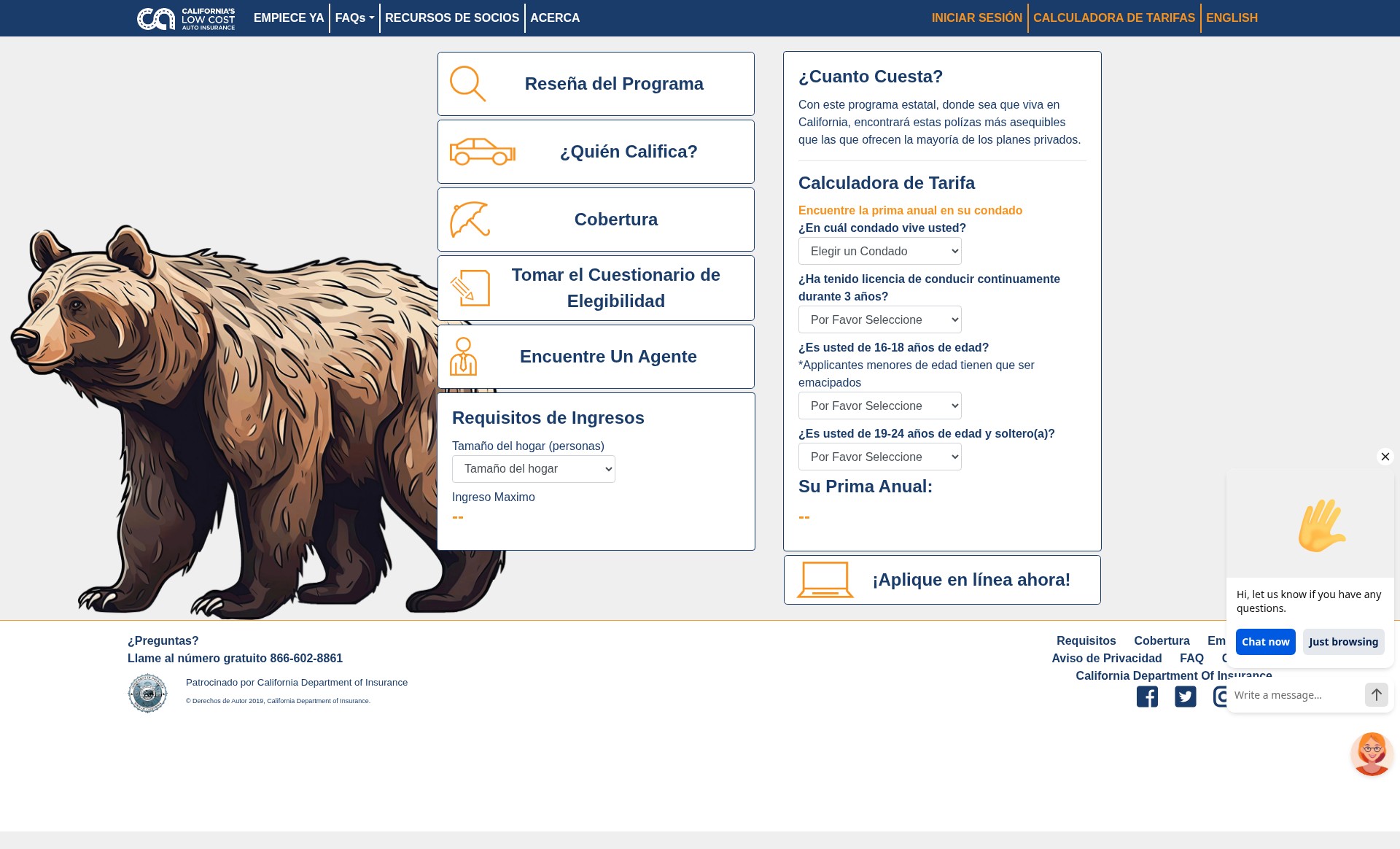Open RECURSOS DE SOCIOS menu item

point(452,18)
